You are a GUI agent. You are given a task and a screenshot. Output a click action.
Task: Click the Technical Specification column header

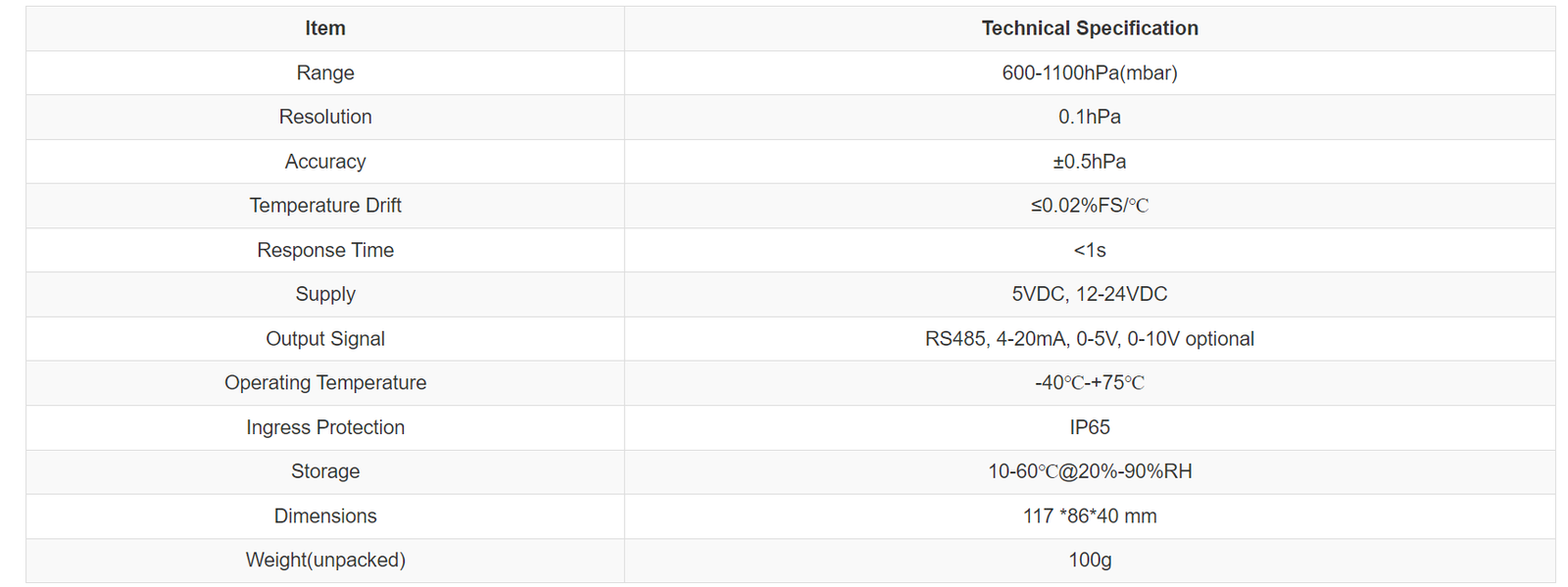click(x=1090, y=28)
